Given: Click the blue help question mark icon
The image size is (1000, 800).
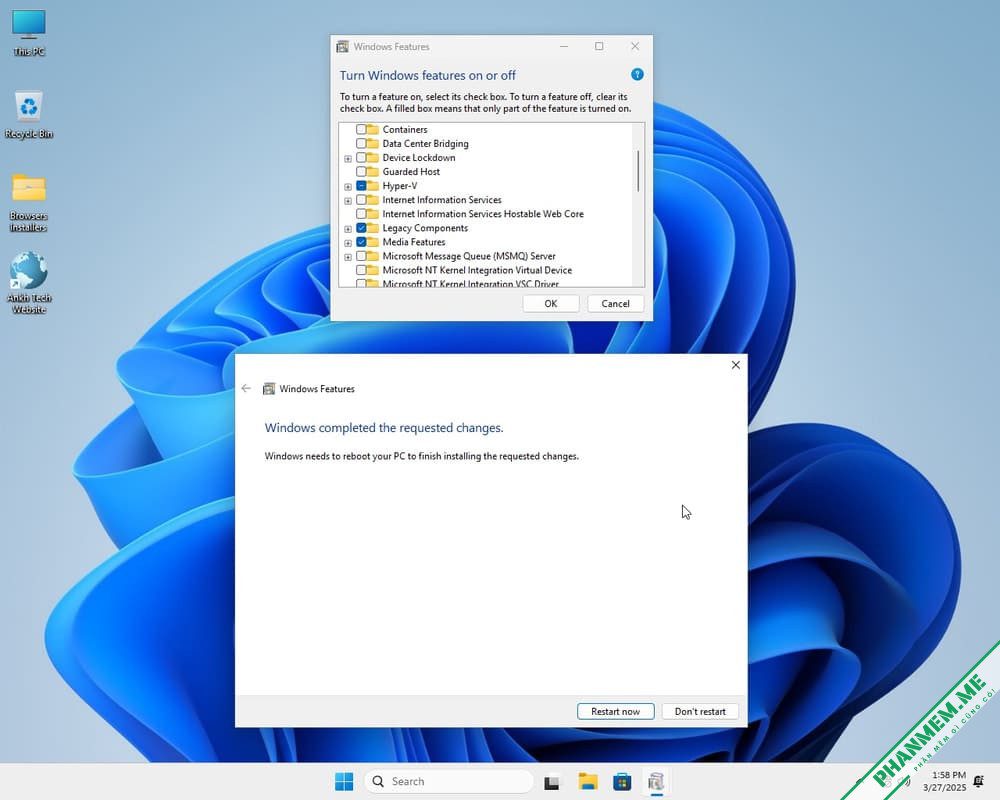Looking at the screenshot, I should pos(636,75).
